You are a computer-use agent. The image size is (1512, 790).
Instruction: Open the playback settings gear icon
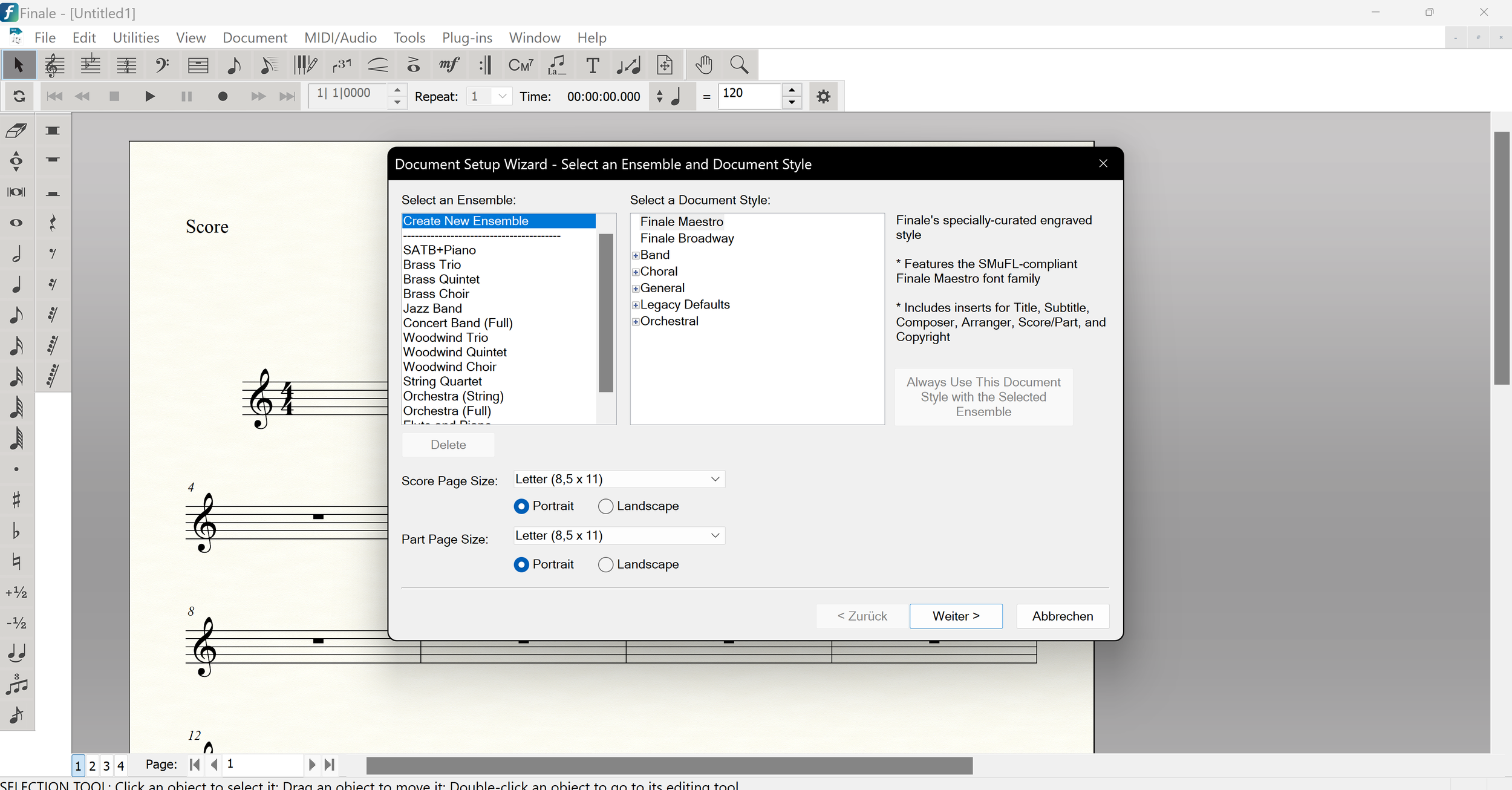click(x=823, y=97)
